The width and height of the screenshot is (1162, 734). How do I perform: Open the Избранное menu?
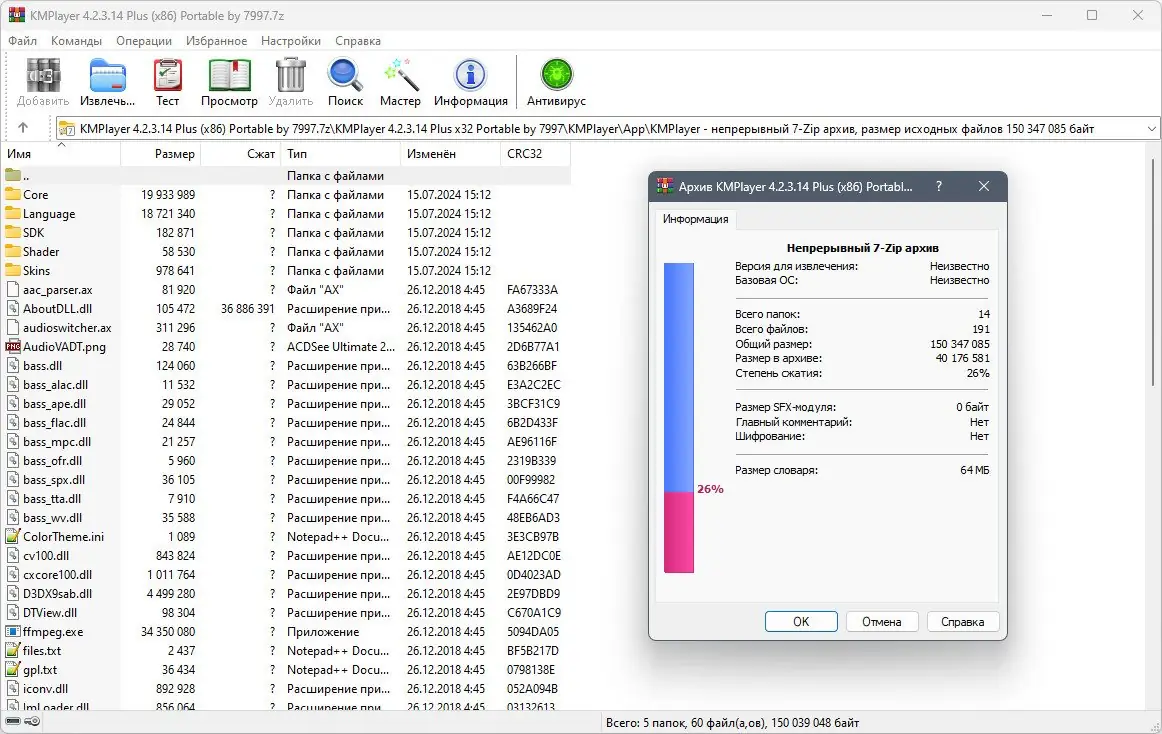coord(216,41)
